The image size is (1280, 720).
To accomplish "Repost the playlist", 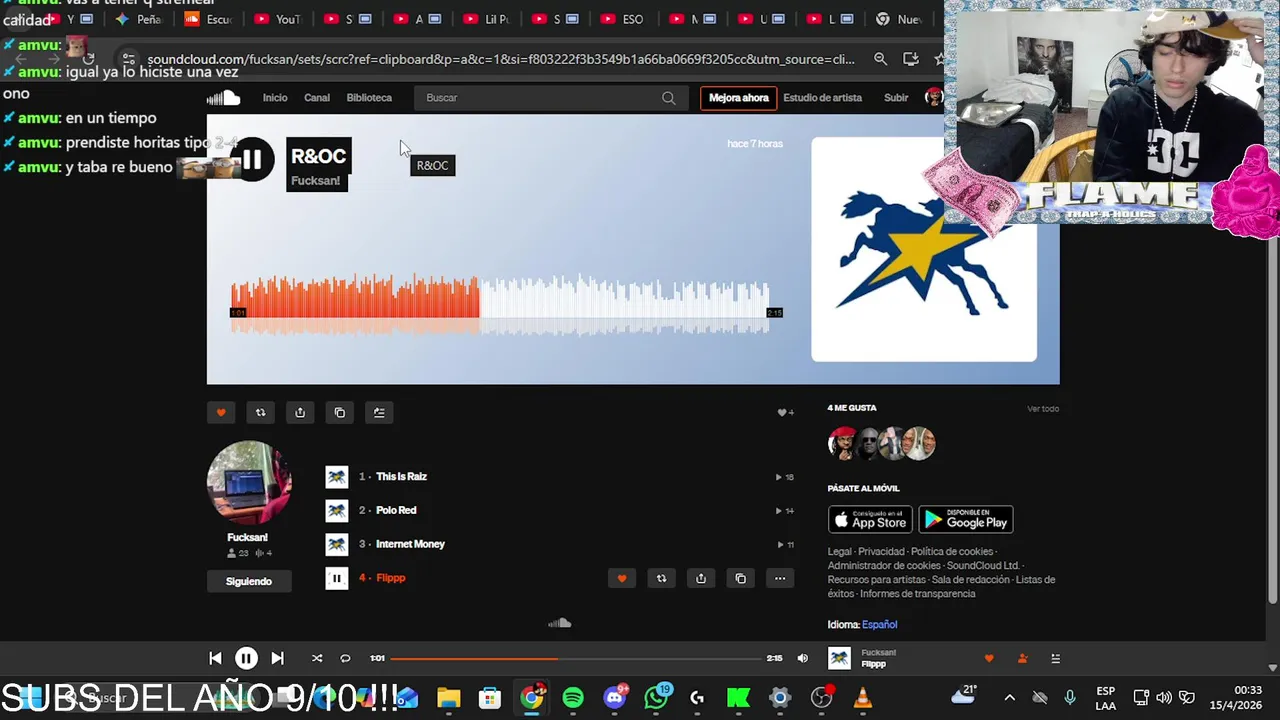I will [x=260, y=412].
